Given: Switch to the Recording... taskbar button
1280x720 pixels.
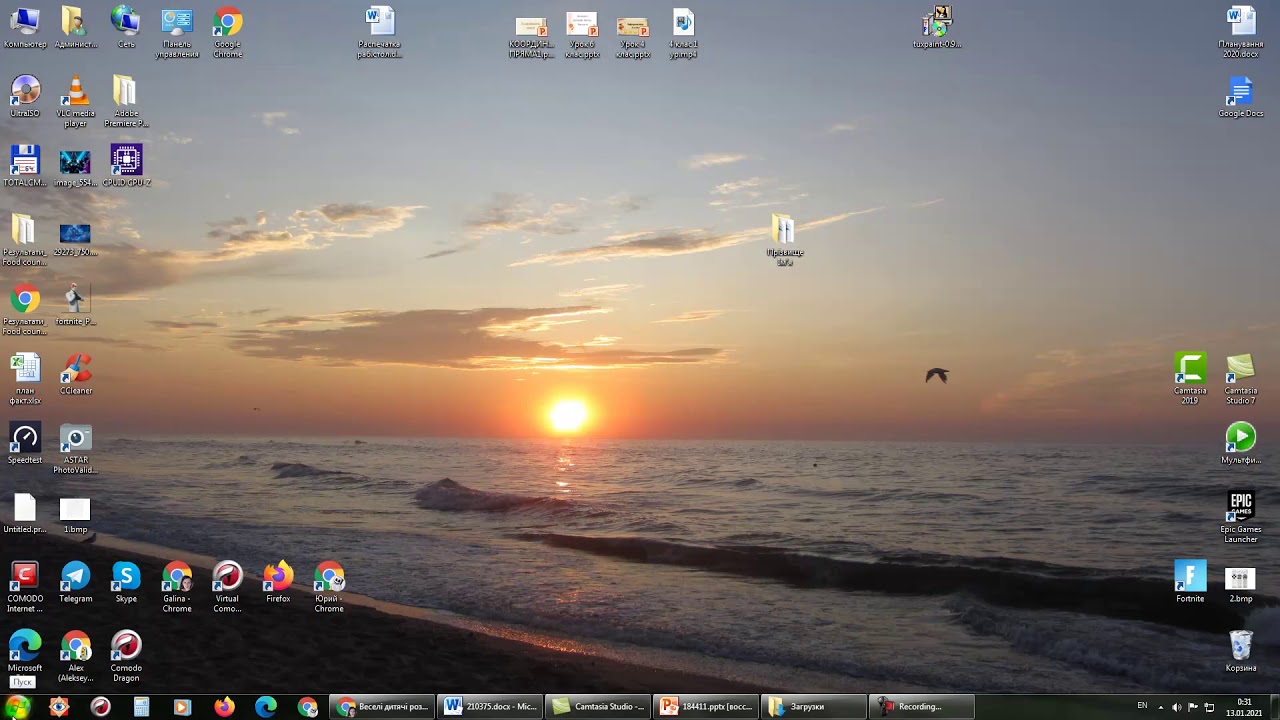Looking at the screenshot, I should [923, 707].
